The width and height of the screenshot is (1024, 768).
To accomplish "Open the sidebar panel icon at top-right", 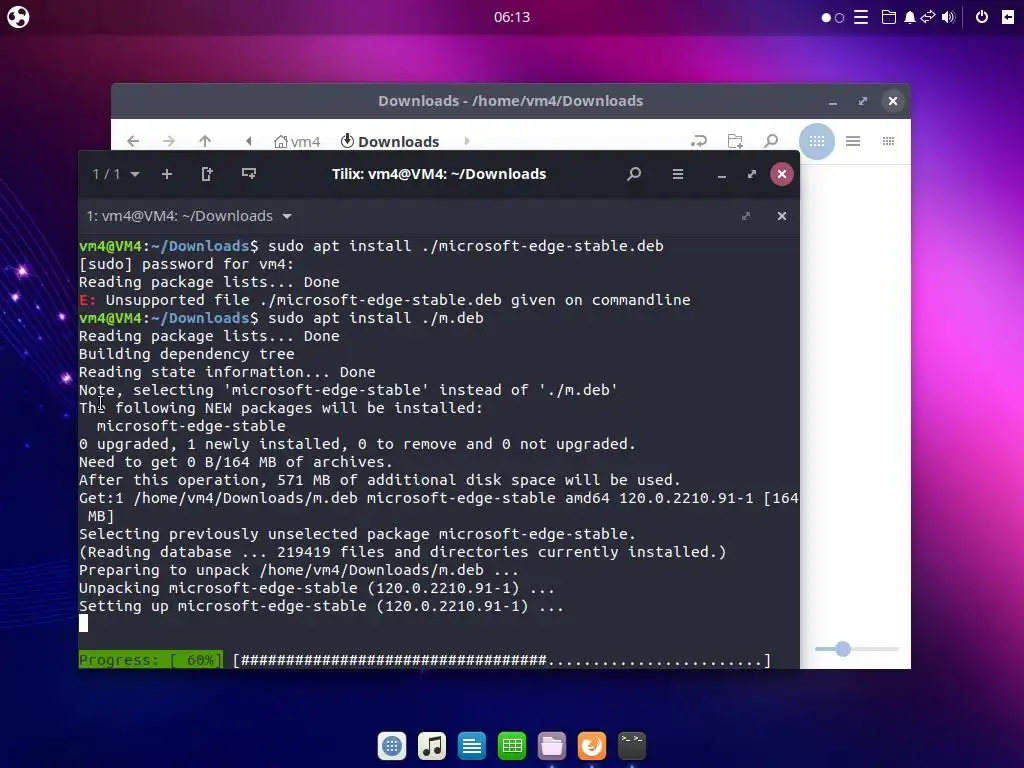I will [x=1008, y=17].
